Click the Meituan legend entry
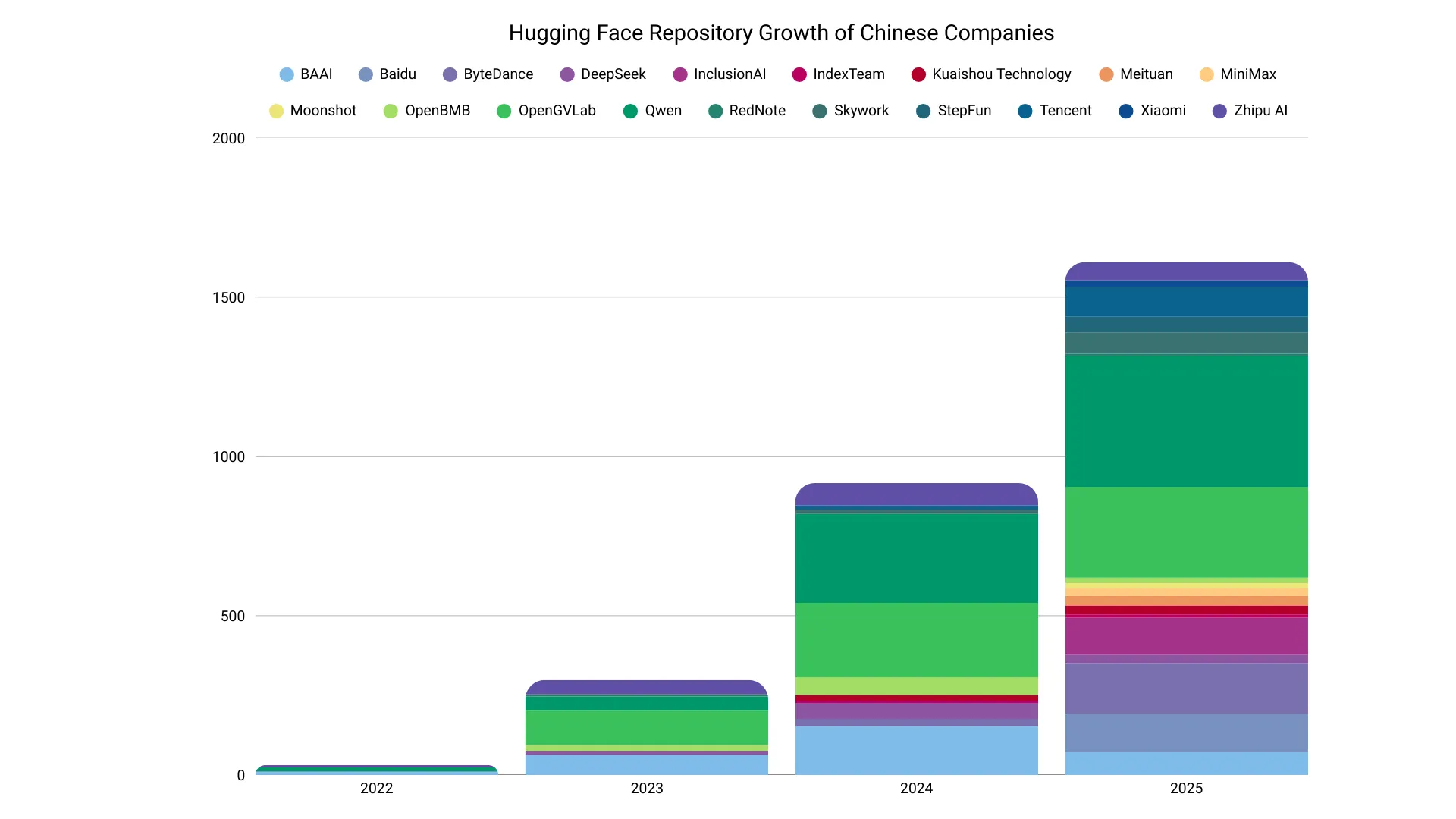 tap(1136, 74)
